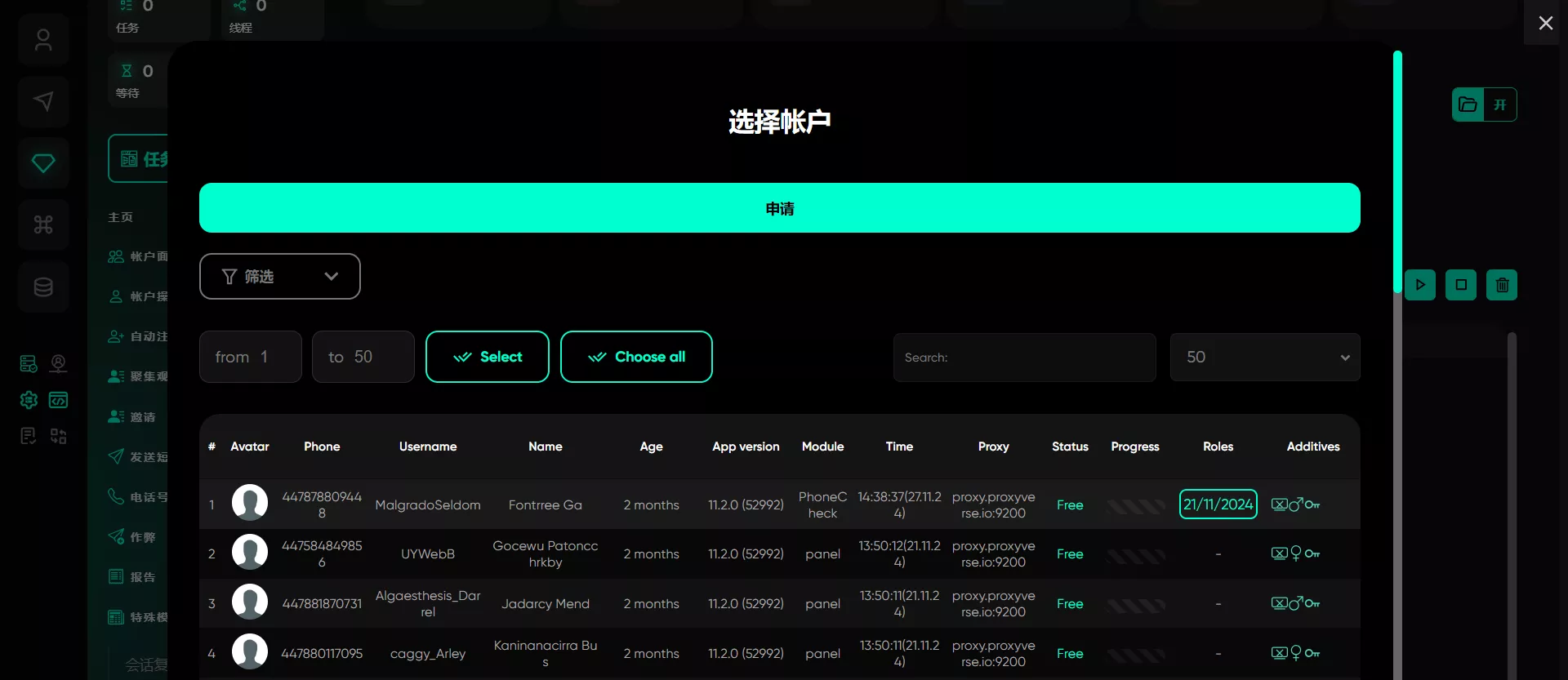Close the account selection dialog with X
The width and height of the screenshot is (1568, 680).
point(1545,23)
